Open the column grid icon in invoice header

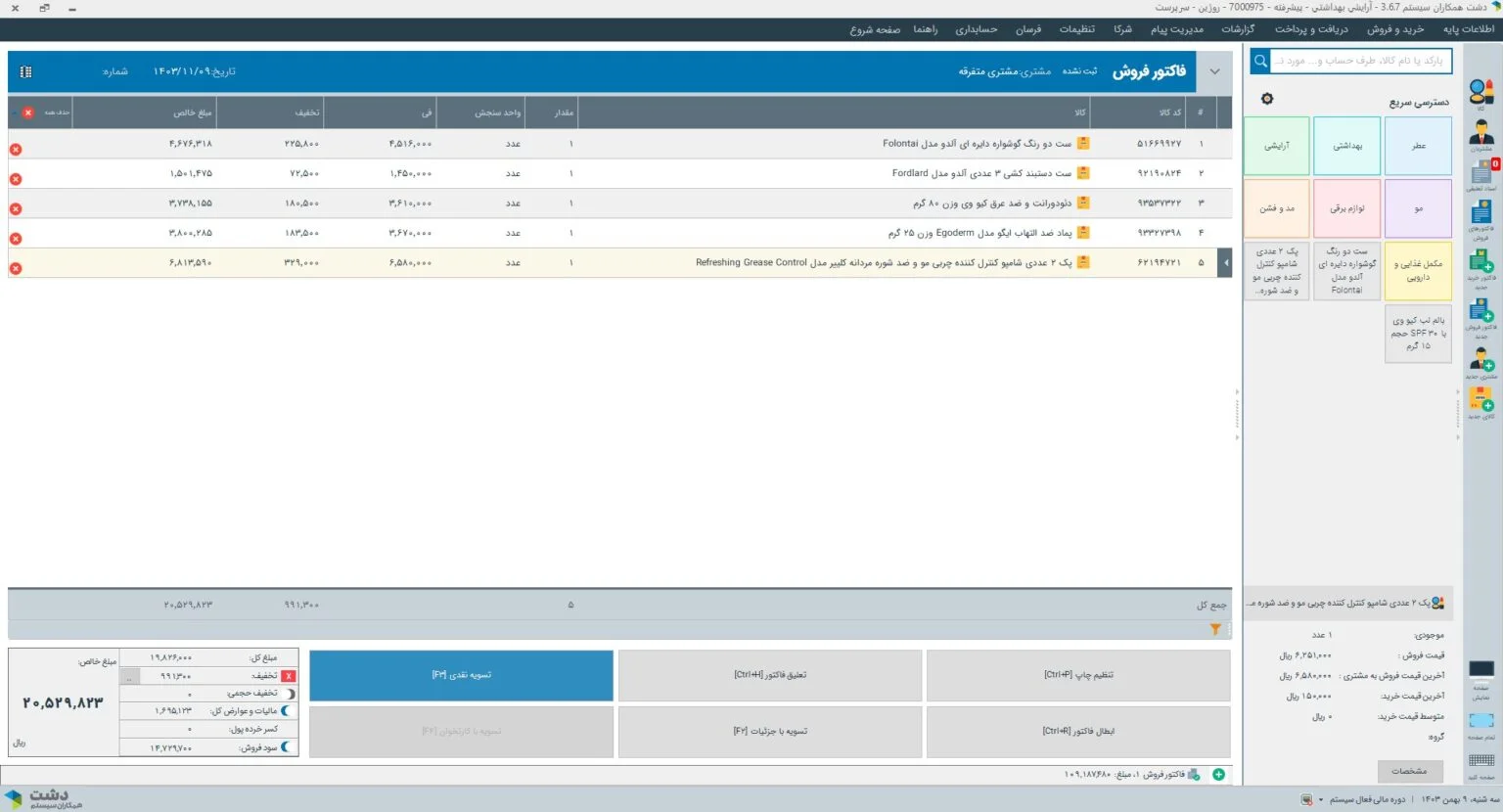26,71
